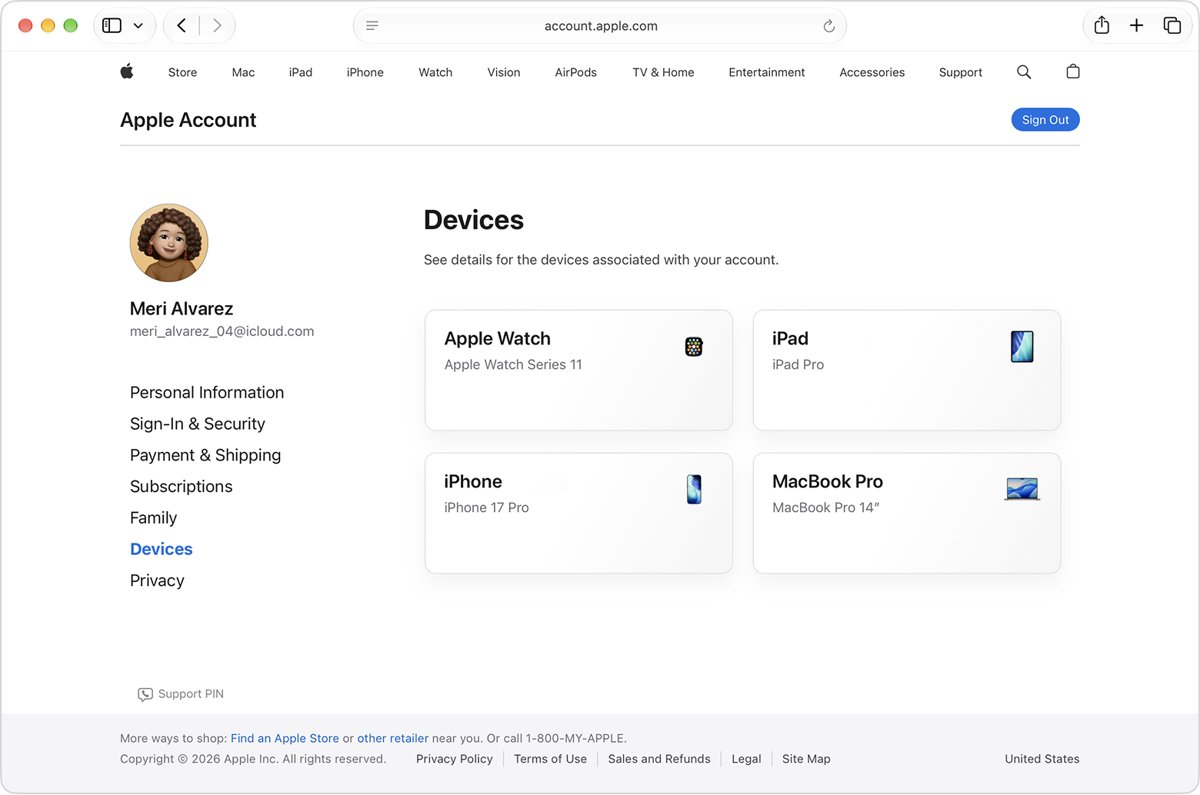Open the Watch menu
The width and height of the screenshot is (1200, 795).
435,72
